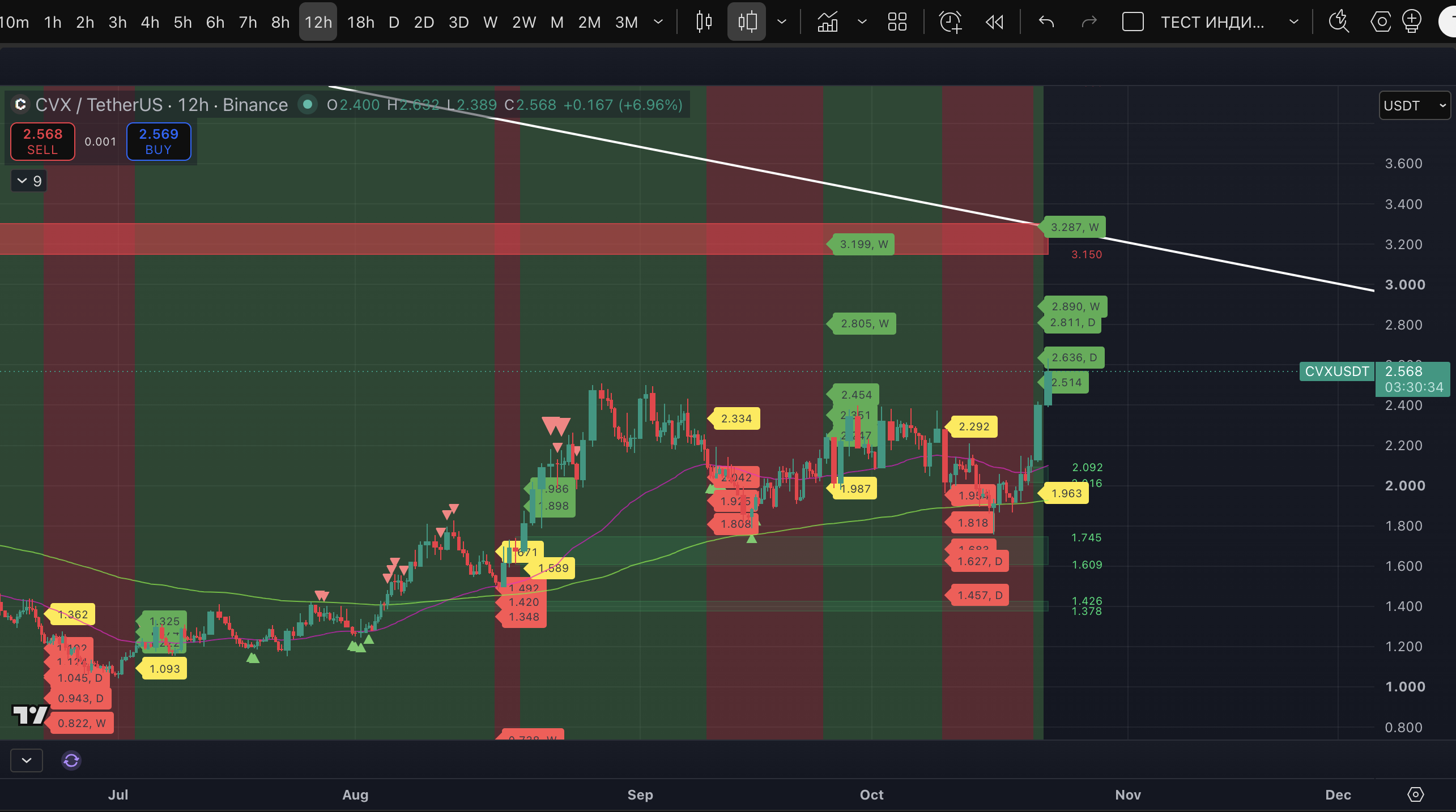The image size is (1456, 812).
Task: Click the 2.805, W level label
Action: click(x=863, y=323)
